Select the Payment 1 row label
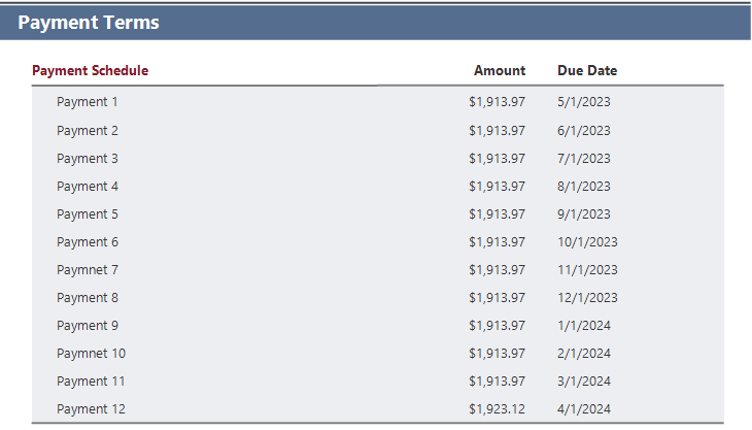Screen dimensions: 752x430 (x=87, y=102)
